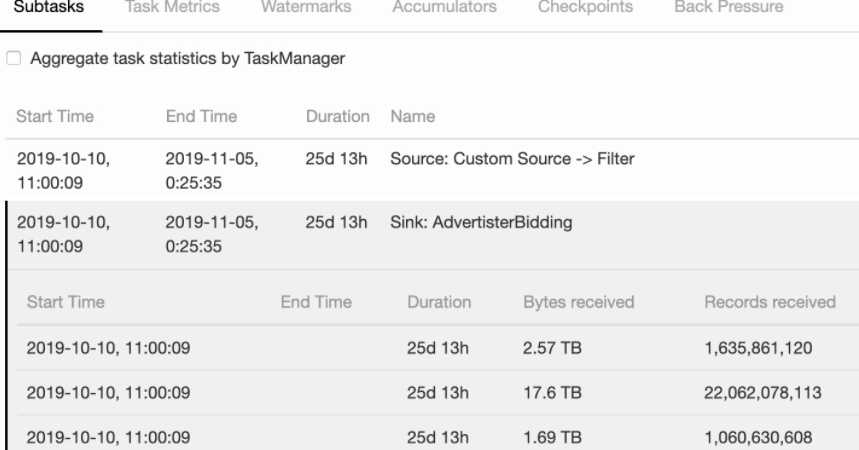
Task: Sort by Records received column header
Action: pyautogui.click(x=770, y=302)
